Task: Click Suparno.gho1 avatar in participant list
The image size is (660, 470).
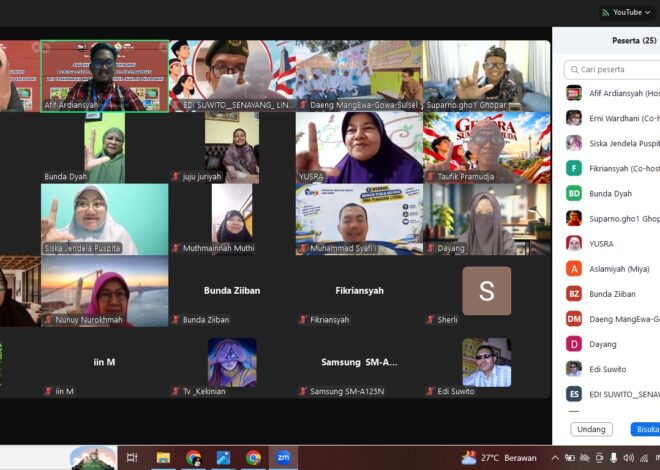Action: pos(574,218)
